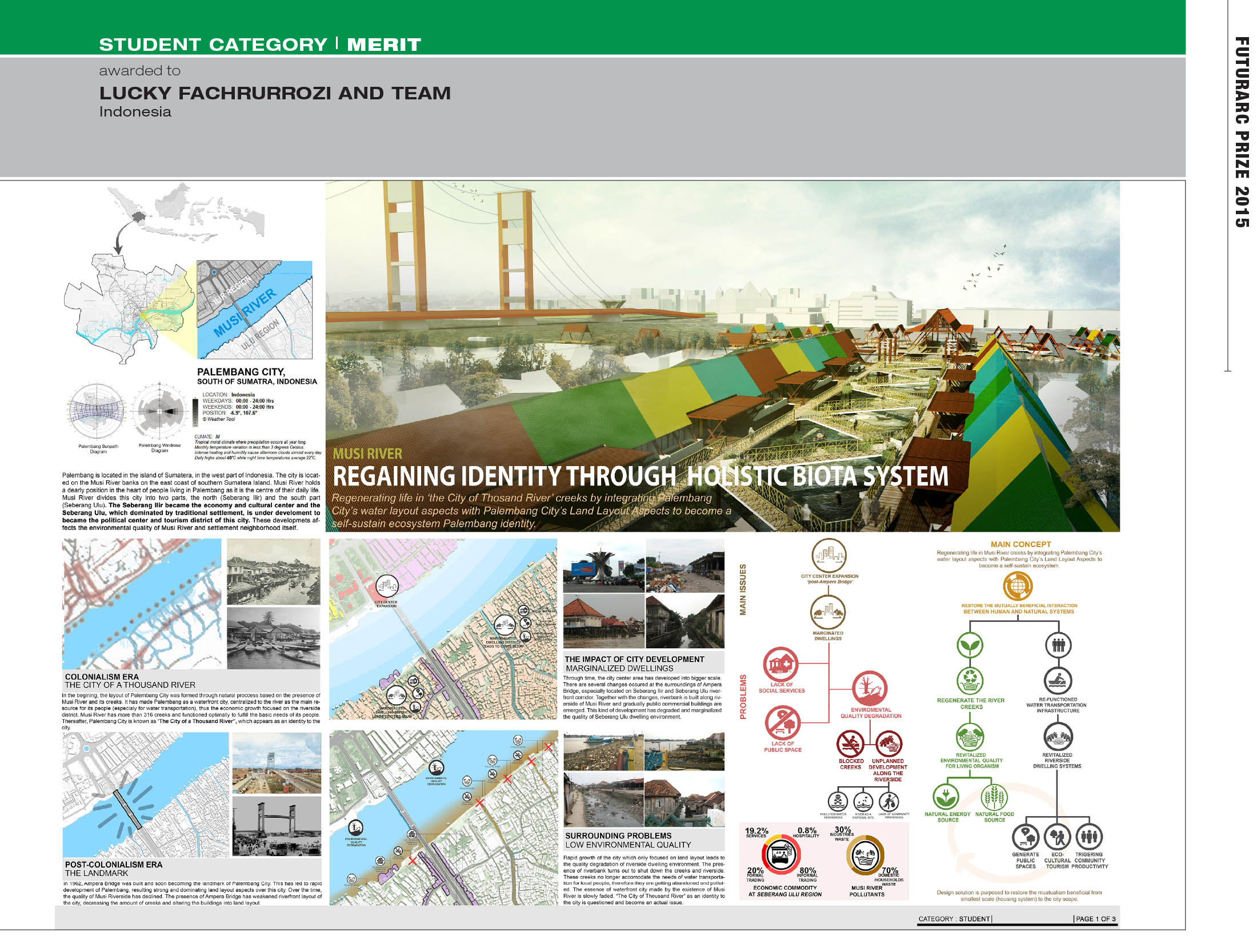
Task: Open the old boats black-and-white photo
Action: (x=274, y=638)
